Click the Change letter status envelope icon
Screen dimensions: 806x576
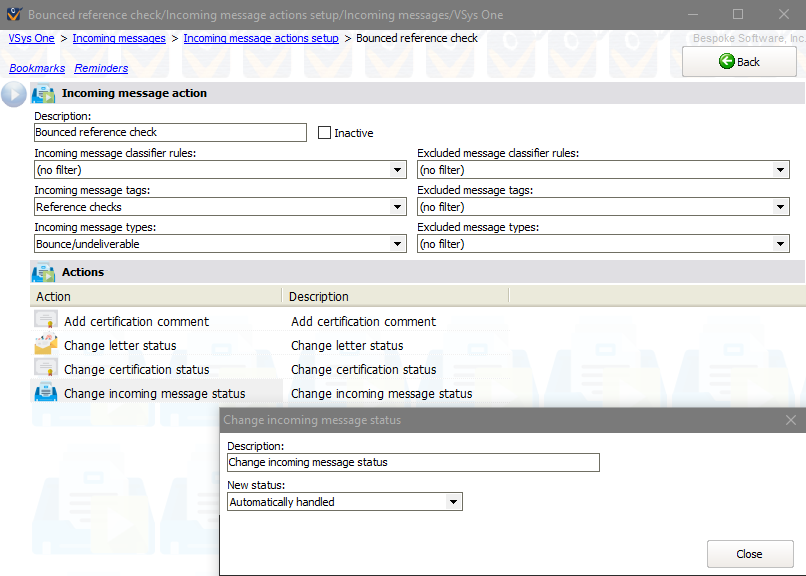(45, 345)
